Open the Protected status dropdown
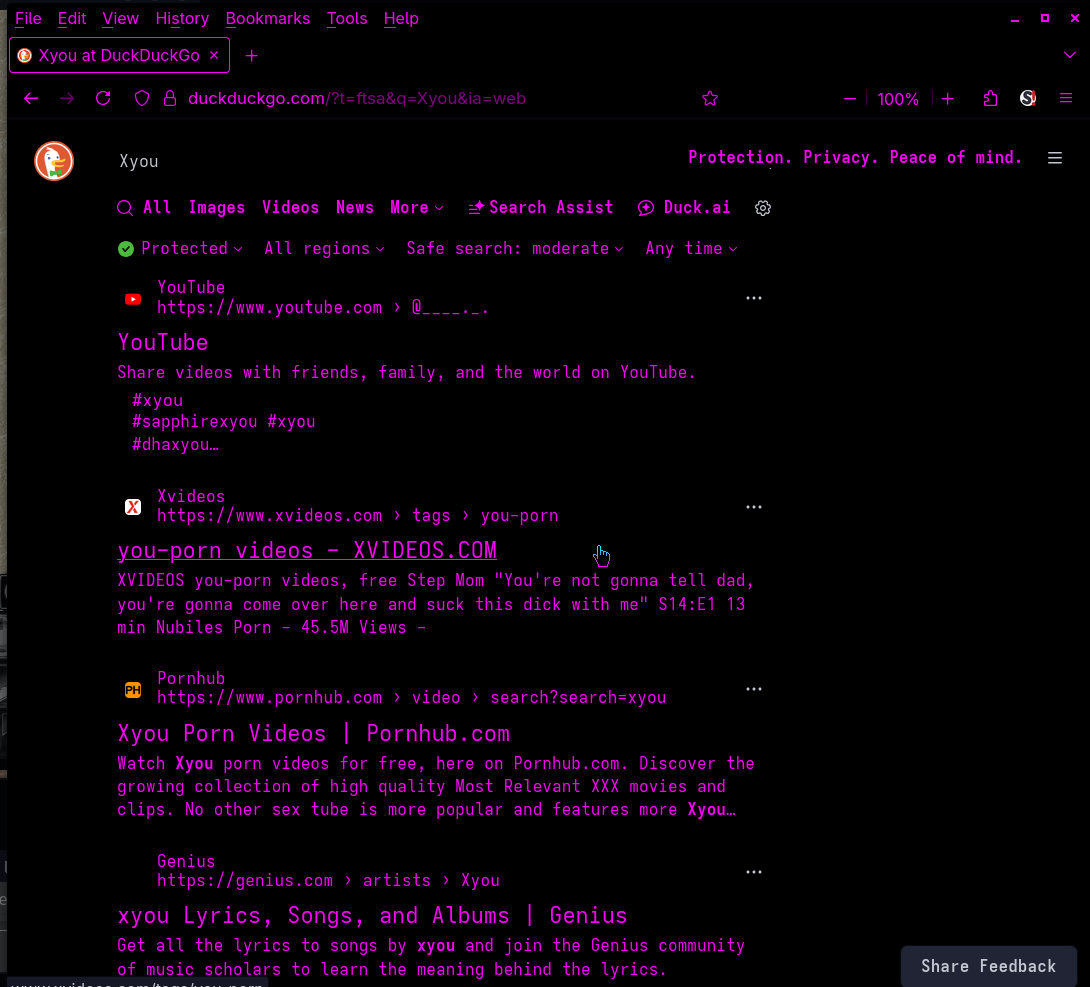This screenshot has width=1090, height=987. [x=180, y=249]
